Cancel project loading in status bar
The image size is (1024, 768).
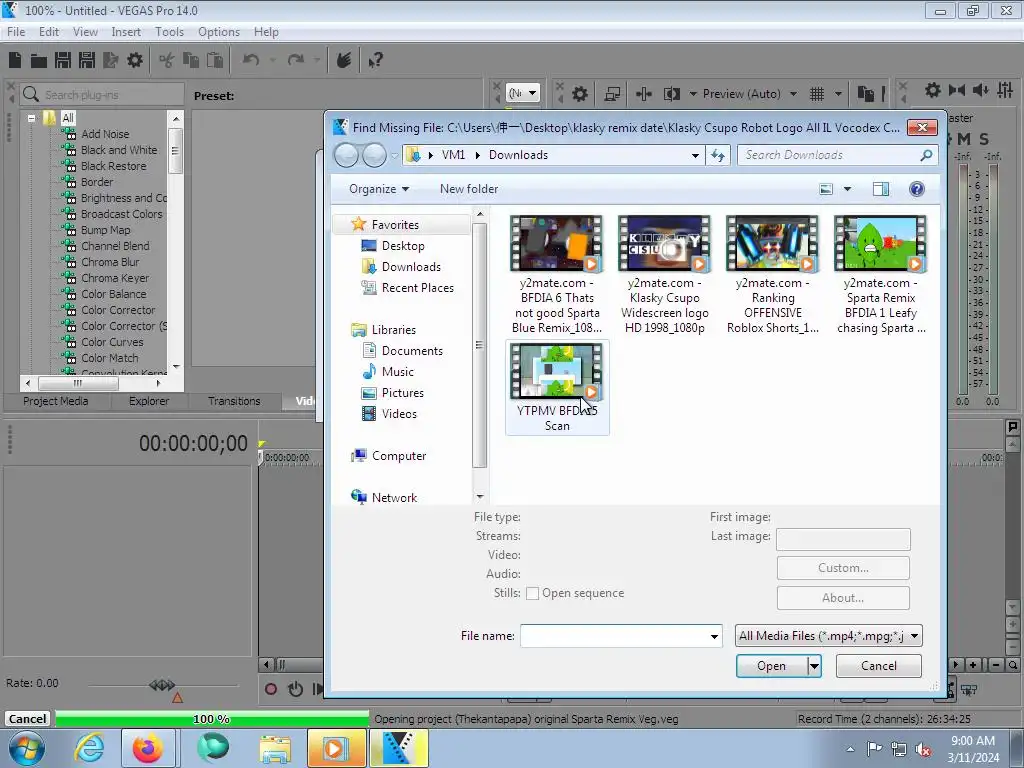27,719
